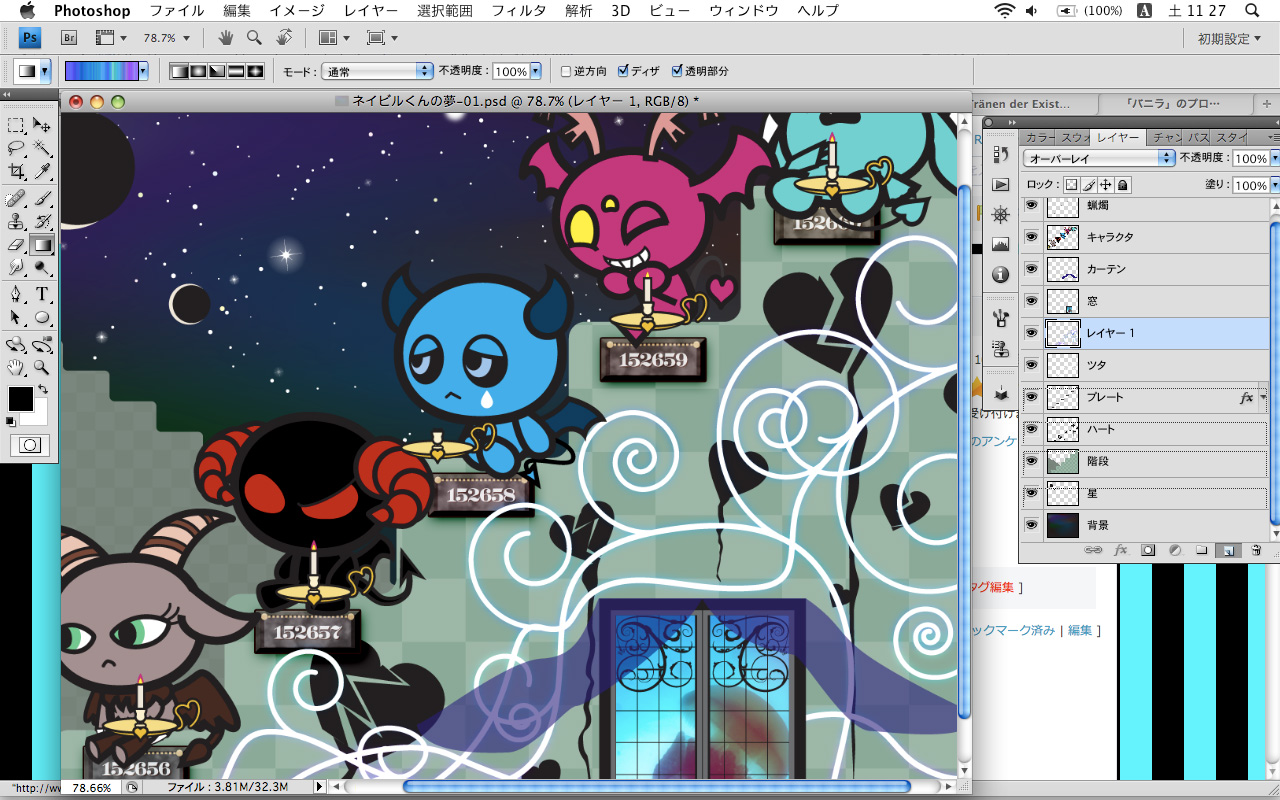This screenshot has width=1280, height=800.
Task: Create a new layer from the Layers panel
Action: click(x=1229, y=550)
